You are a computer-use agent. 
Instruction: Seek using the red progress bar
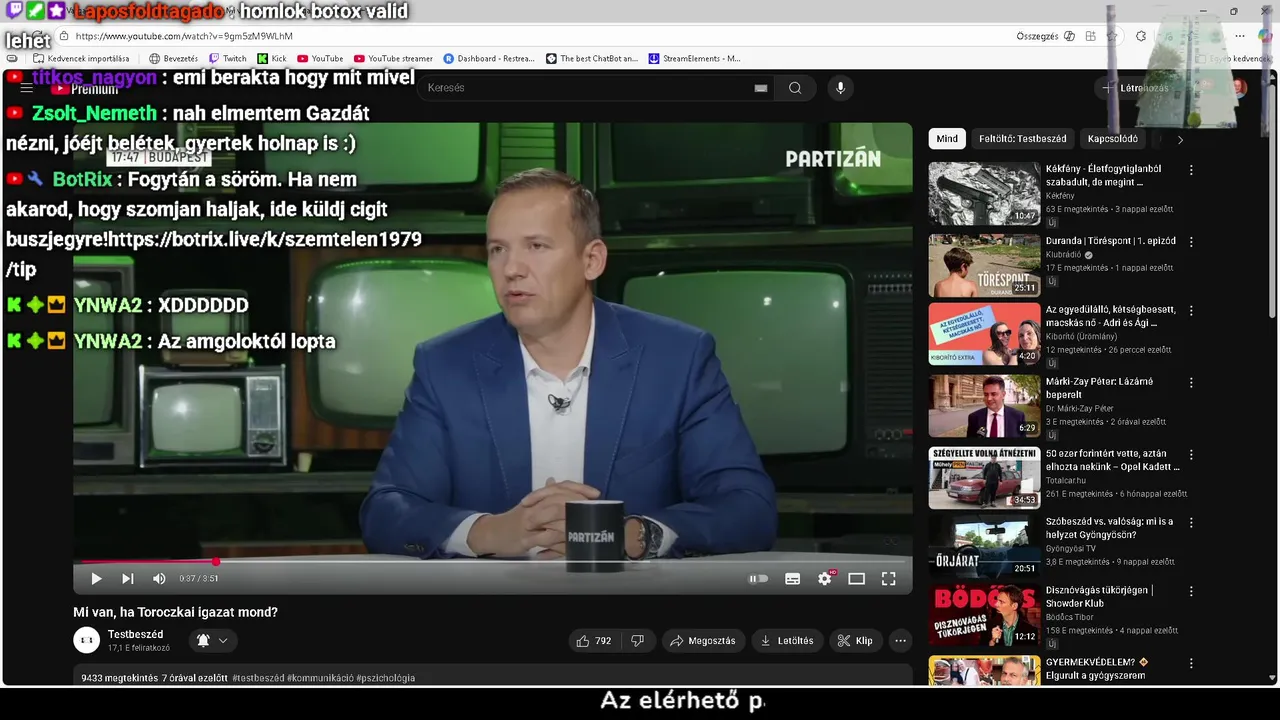tap(492, 561)
